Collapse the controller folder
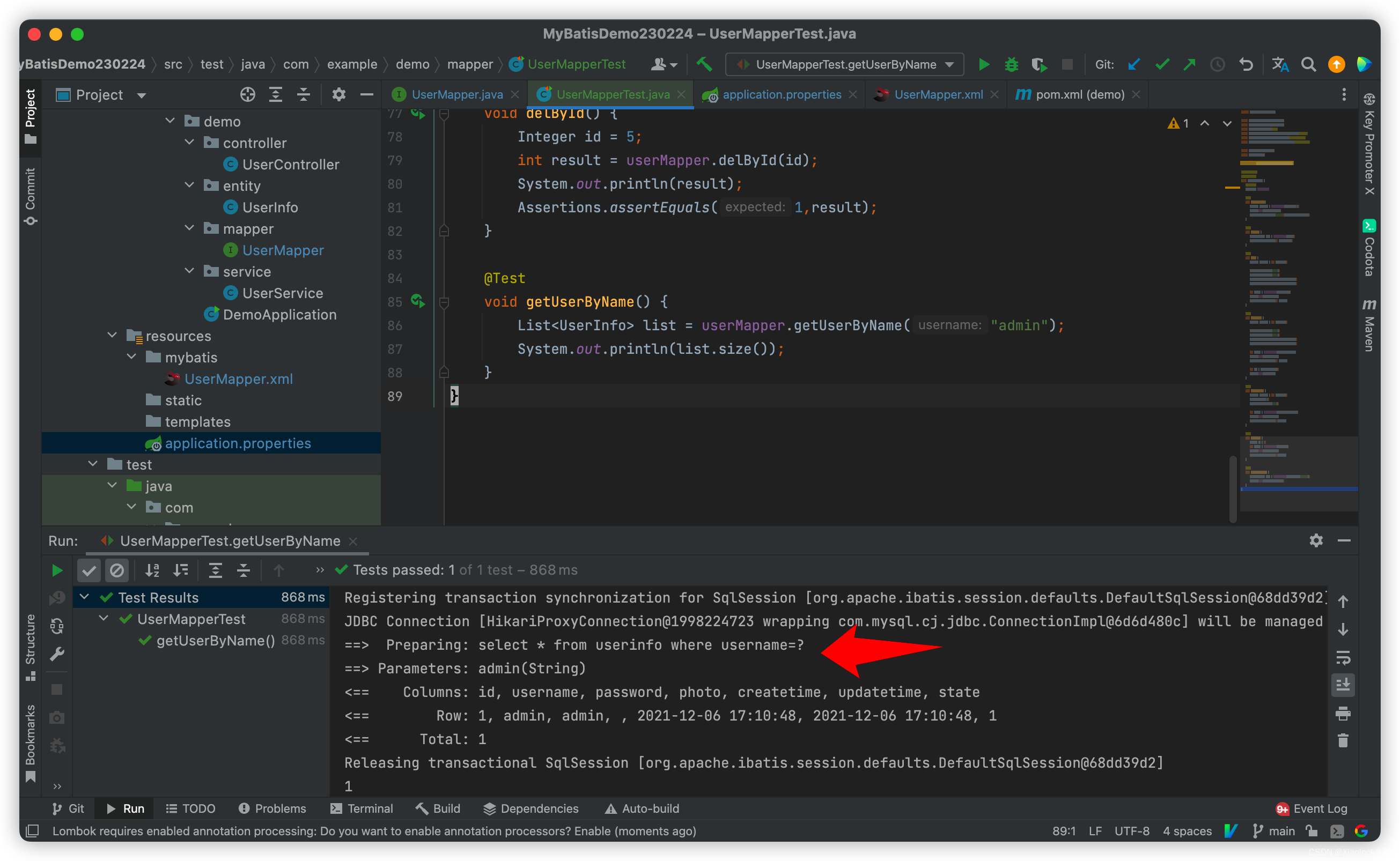 click(190, 143)
